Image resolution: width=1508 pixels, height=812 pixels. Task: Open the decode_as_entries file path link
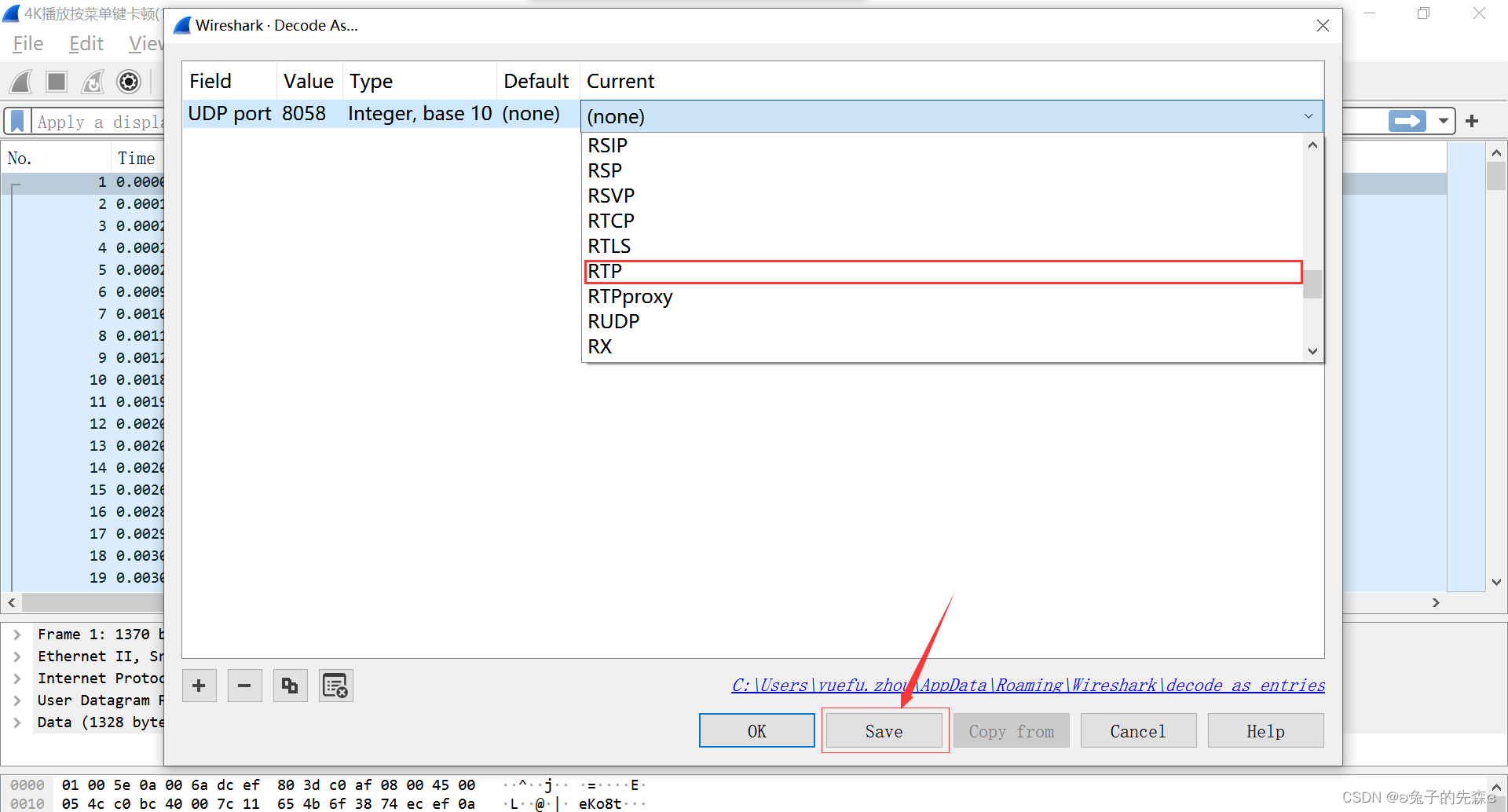(x=1028, y=686)
